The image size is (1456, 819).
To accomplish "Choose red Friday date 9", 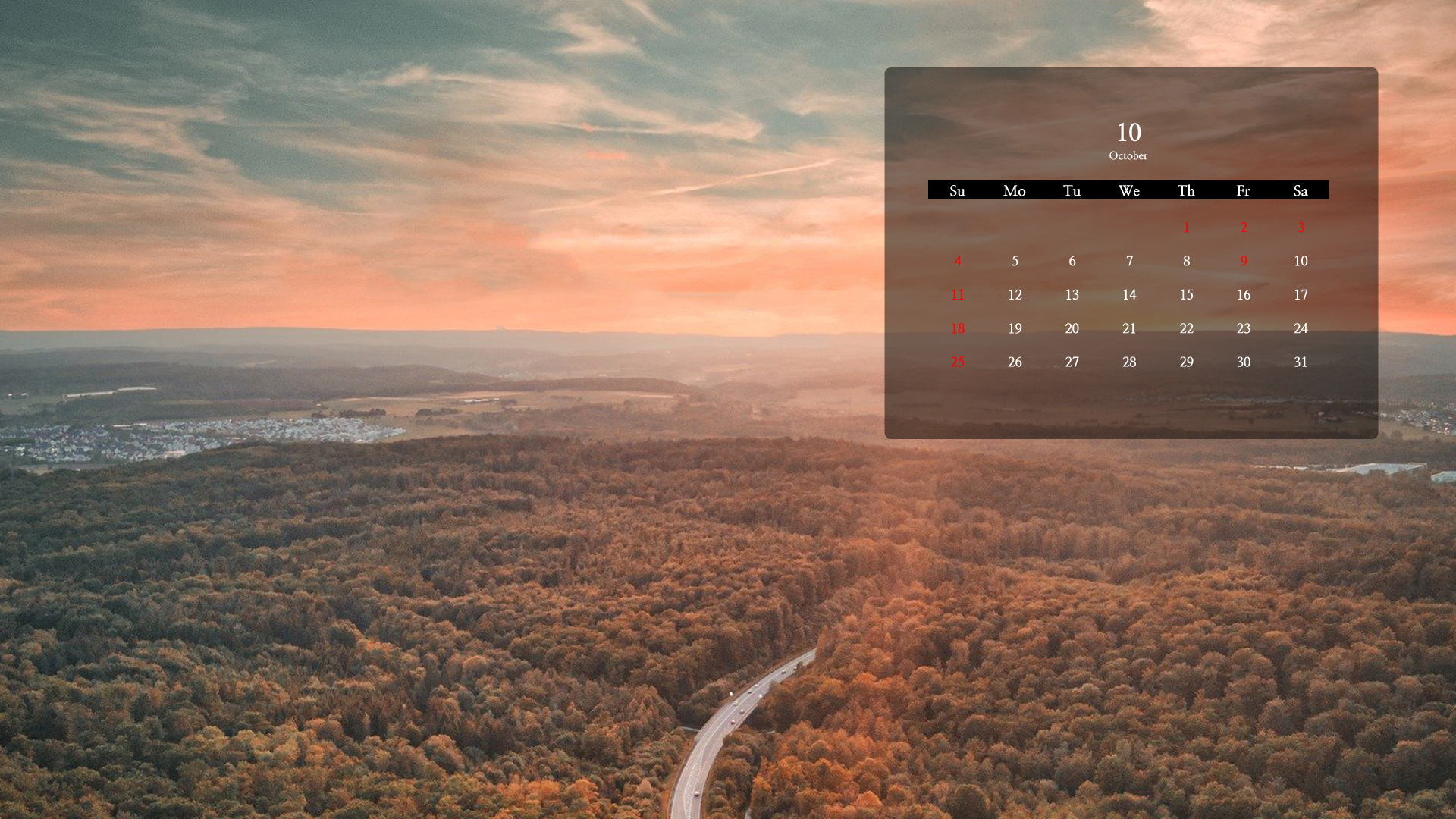I will 1243,261.
